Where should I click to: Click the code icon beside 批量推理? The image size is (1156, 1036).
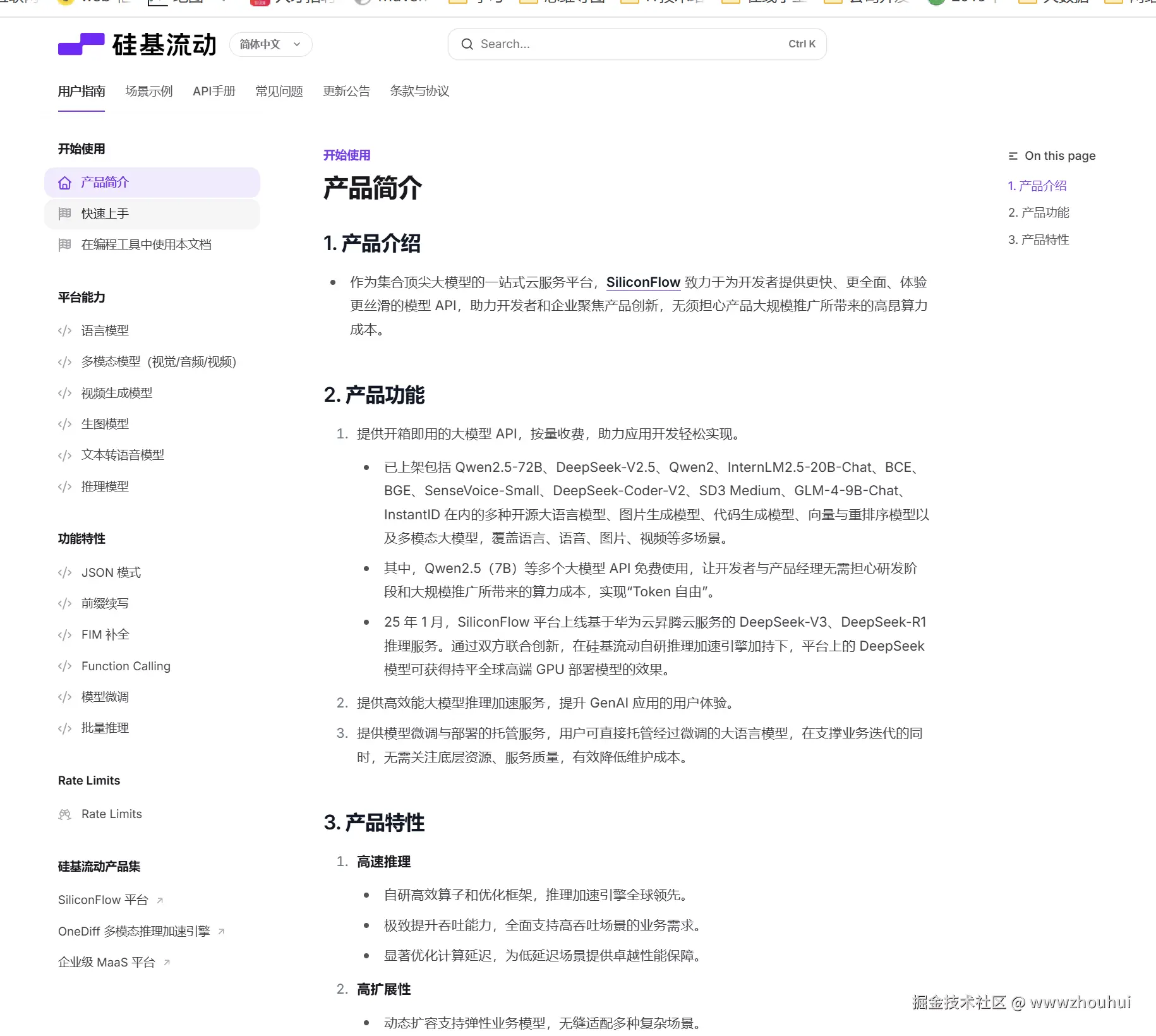(64, 728)
